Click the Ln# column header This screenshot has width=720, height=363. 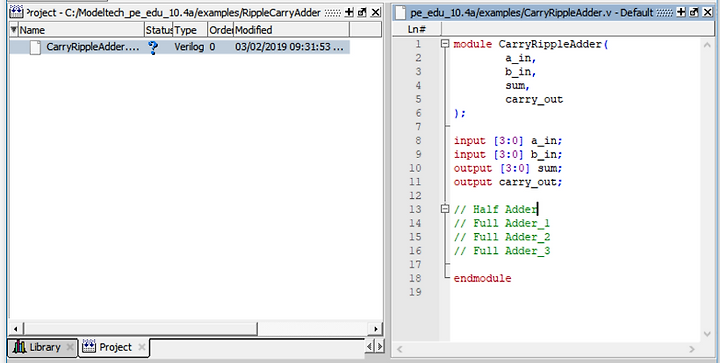[417, 30]
